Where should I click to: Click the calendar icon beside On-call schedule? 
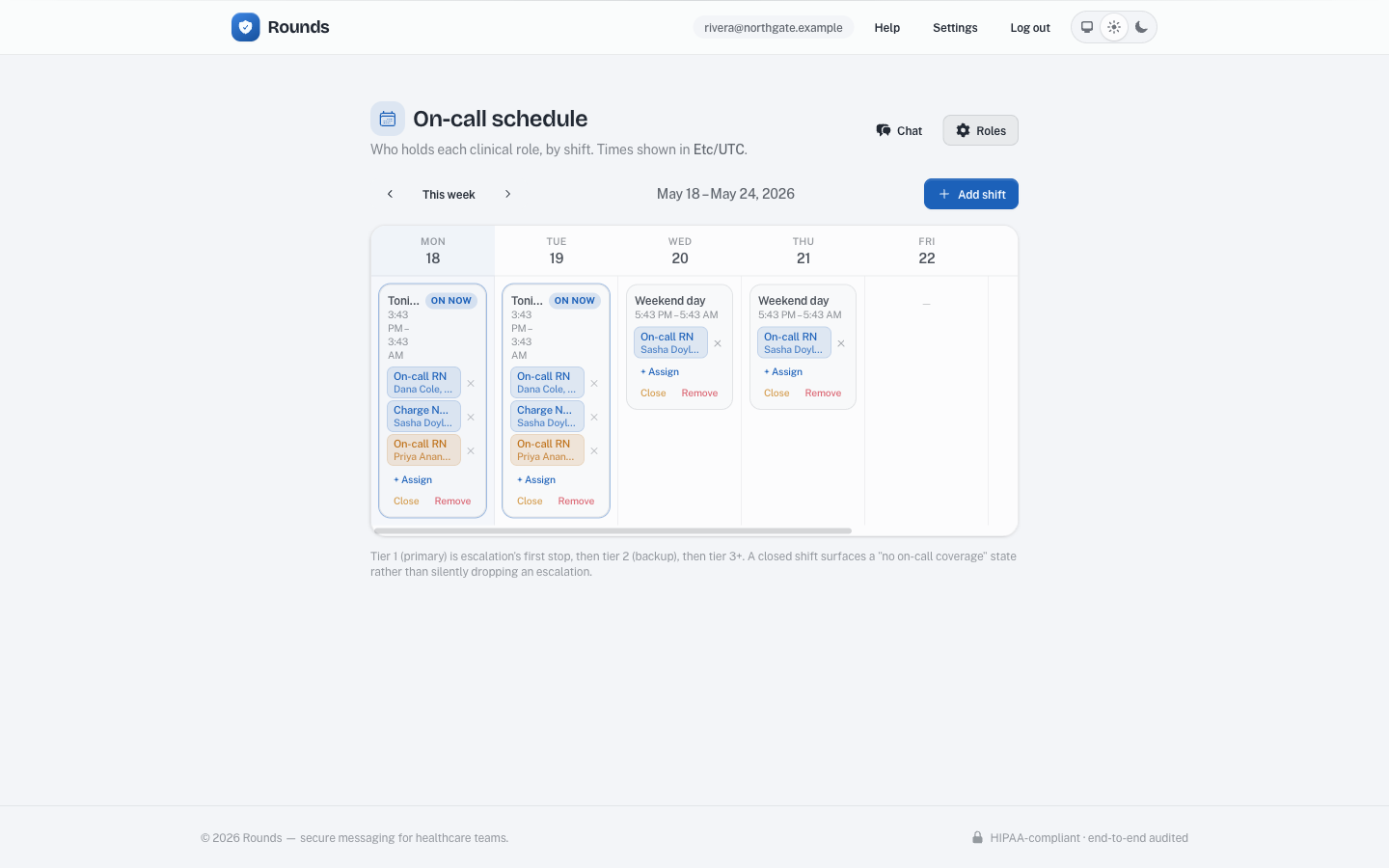click(388, 119)
